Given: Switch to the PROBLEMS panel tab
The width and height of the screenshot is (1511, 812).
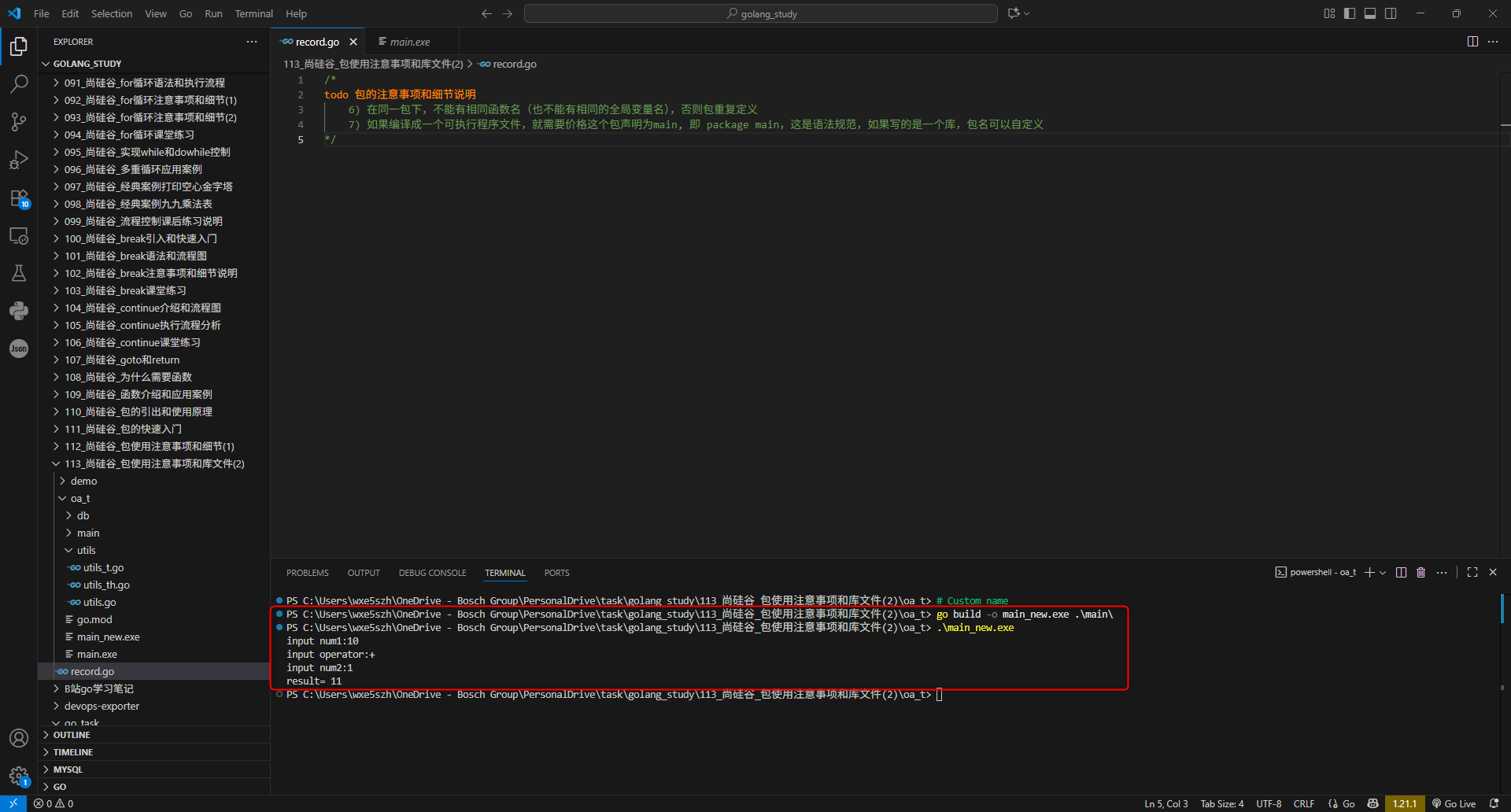Looking at the screenshot, I should [x=308, y=573].
